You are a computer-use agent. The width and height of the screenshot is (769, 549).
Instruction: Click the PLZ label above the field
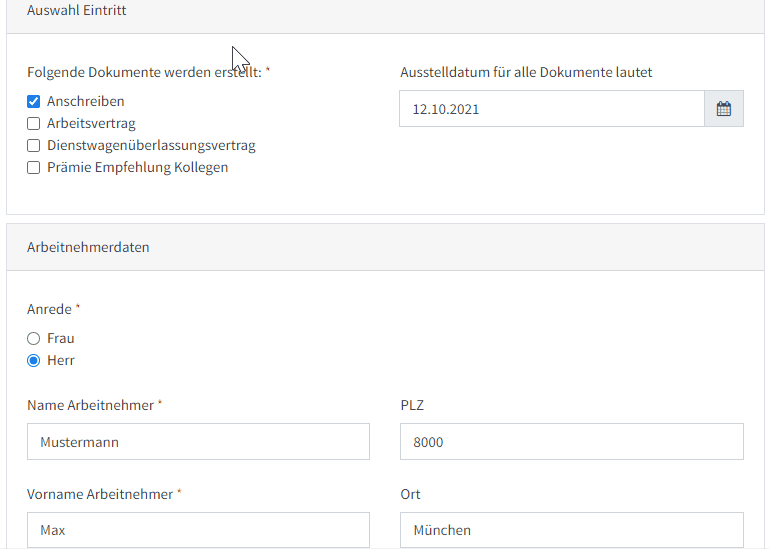[412, 405]
